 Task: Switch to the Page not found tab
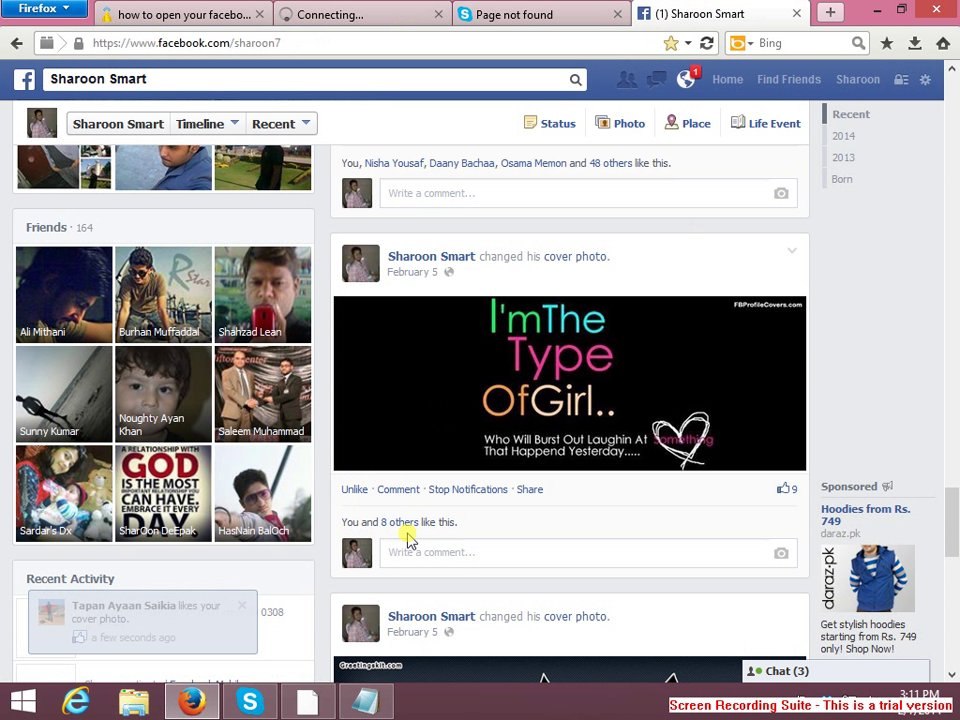(x=541, y=14)
